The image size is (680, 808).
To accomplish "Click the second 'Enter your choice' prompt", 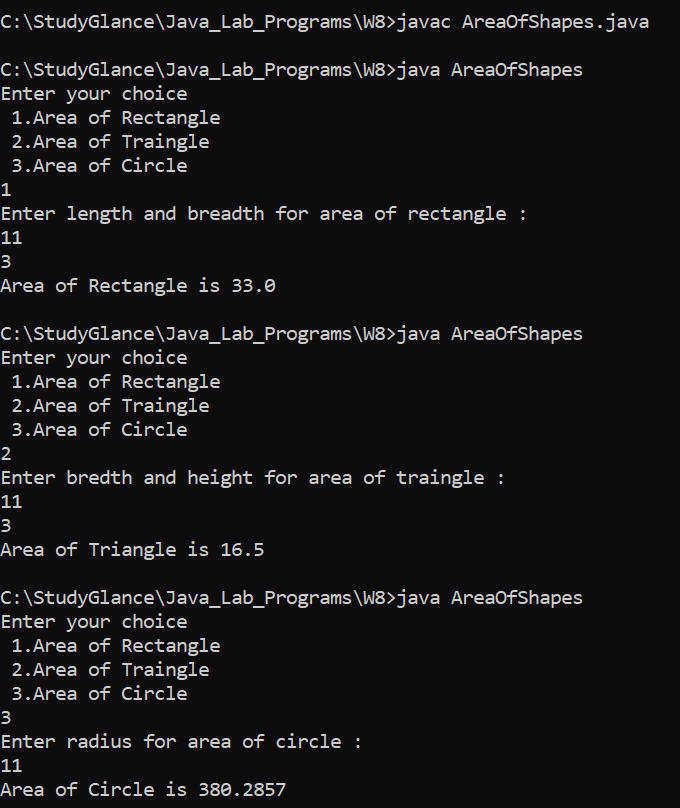I will pyautogui.click(x=94, y=358).
